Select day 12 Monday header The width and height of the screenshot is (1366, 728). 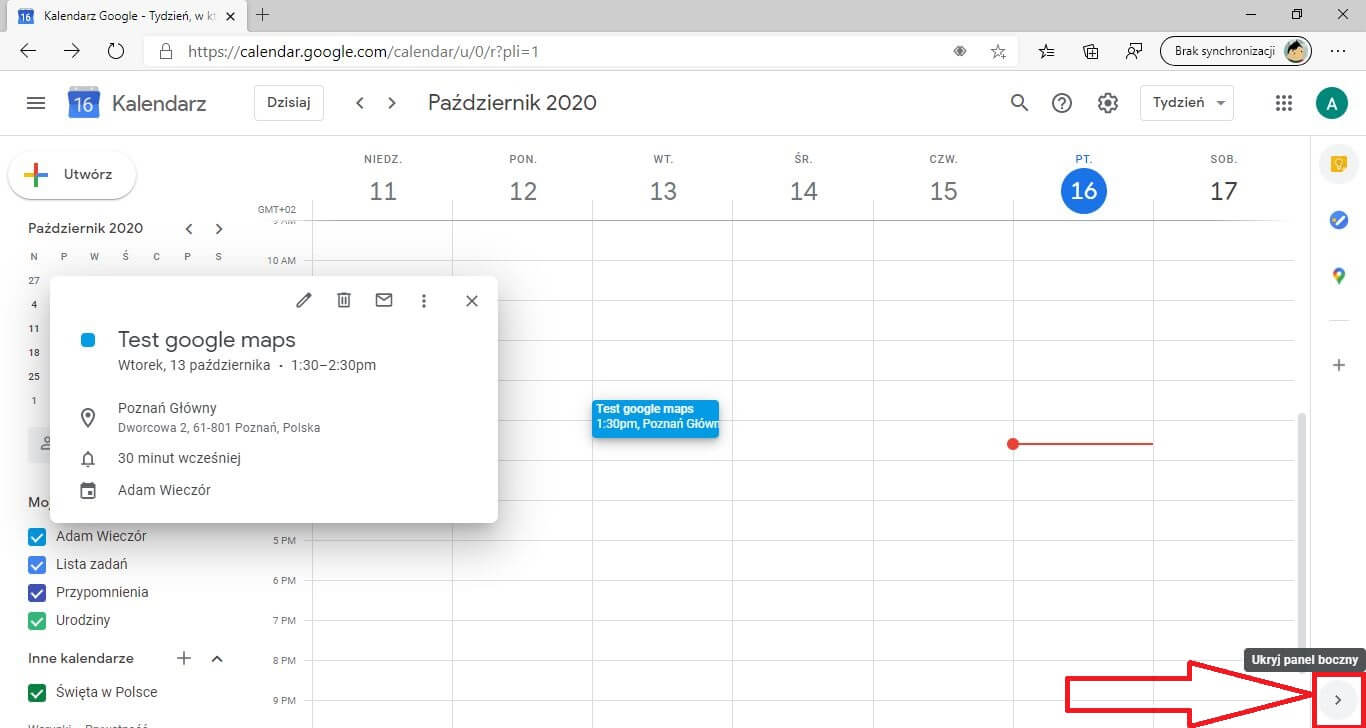click(523, 191)
